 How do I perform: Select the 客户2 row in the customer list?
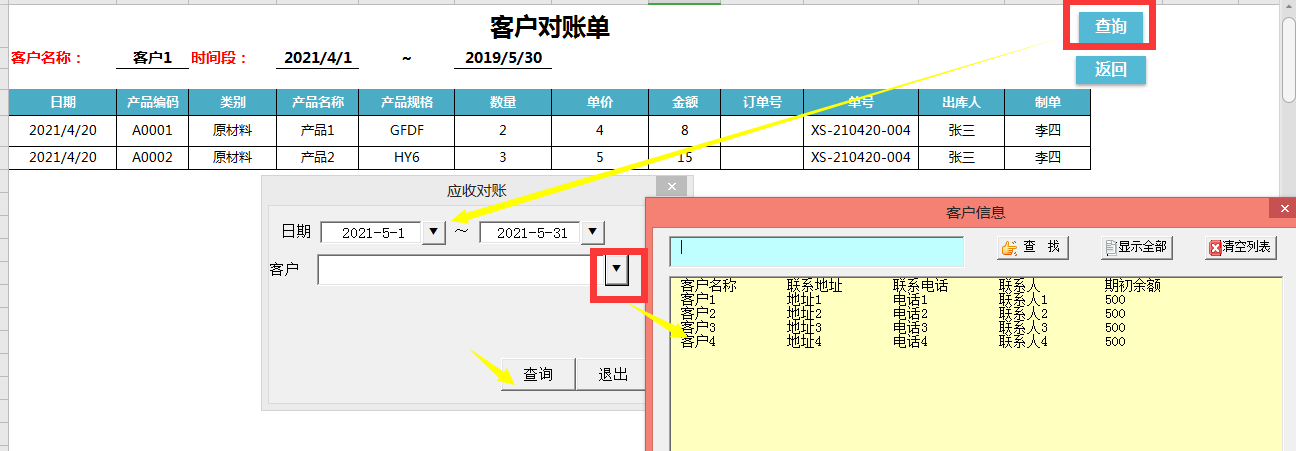[975, 313]
